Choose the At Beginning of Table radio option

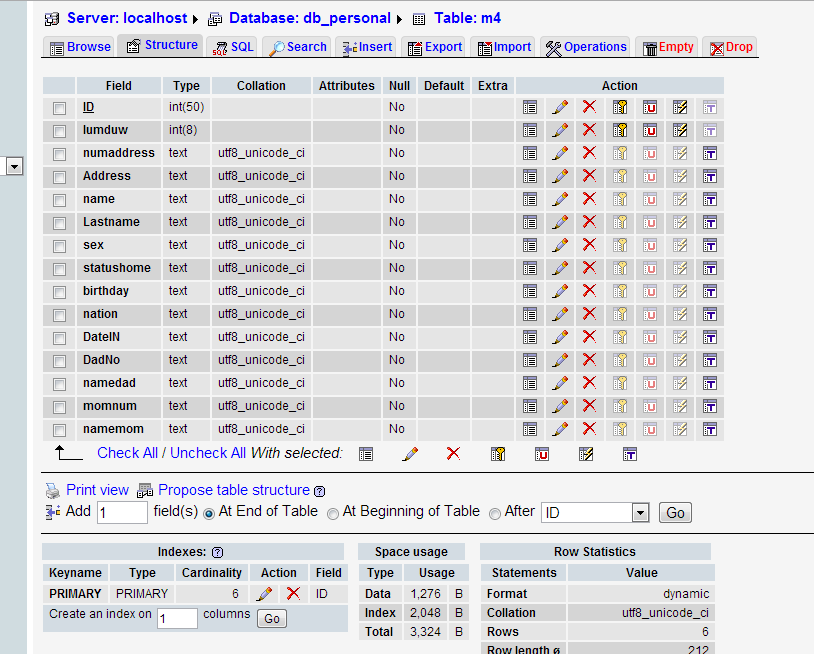(333, 513)
